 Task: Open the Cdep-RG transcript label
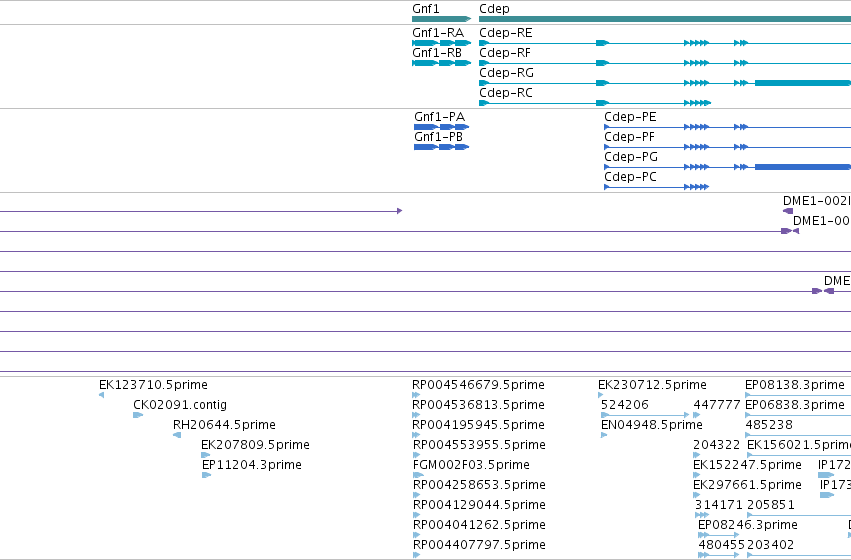tap(506, 73)
